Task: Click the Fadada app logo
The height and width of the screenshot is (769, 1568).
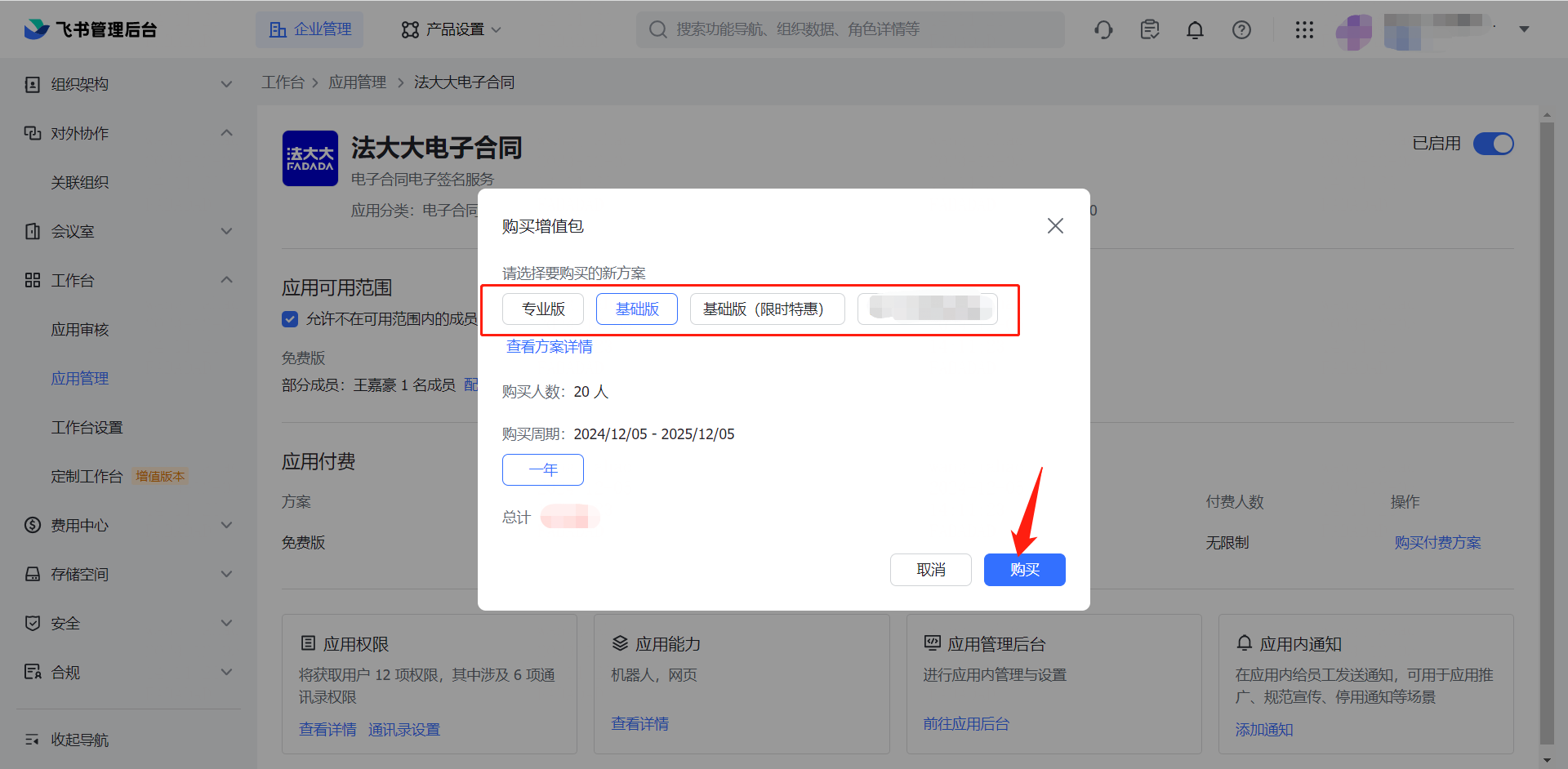Action: coord(310,158)
